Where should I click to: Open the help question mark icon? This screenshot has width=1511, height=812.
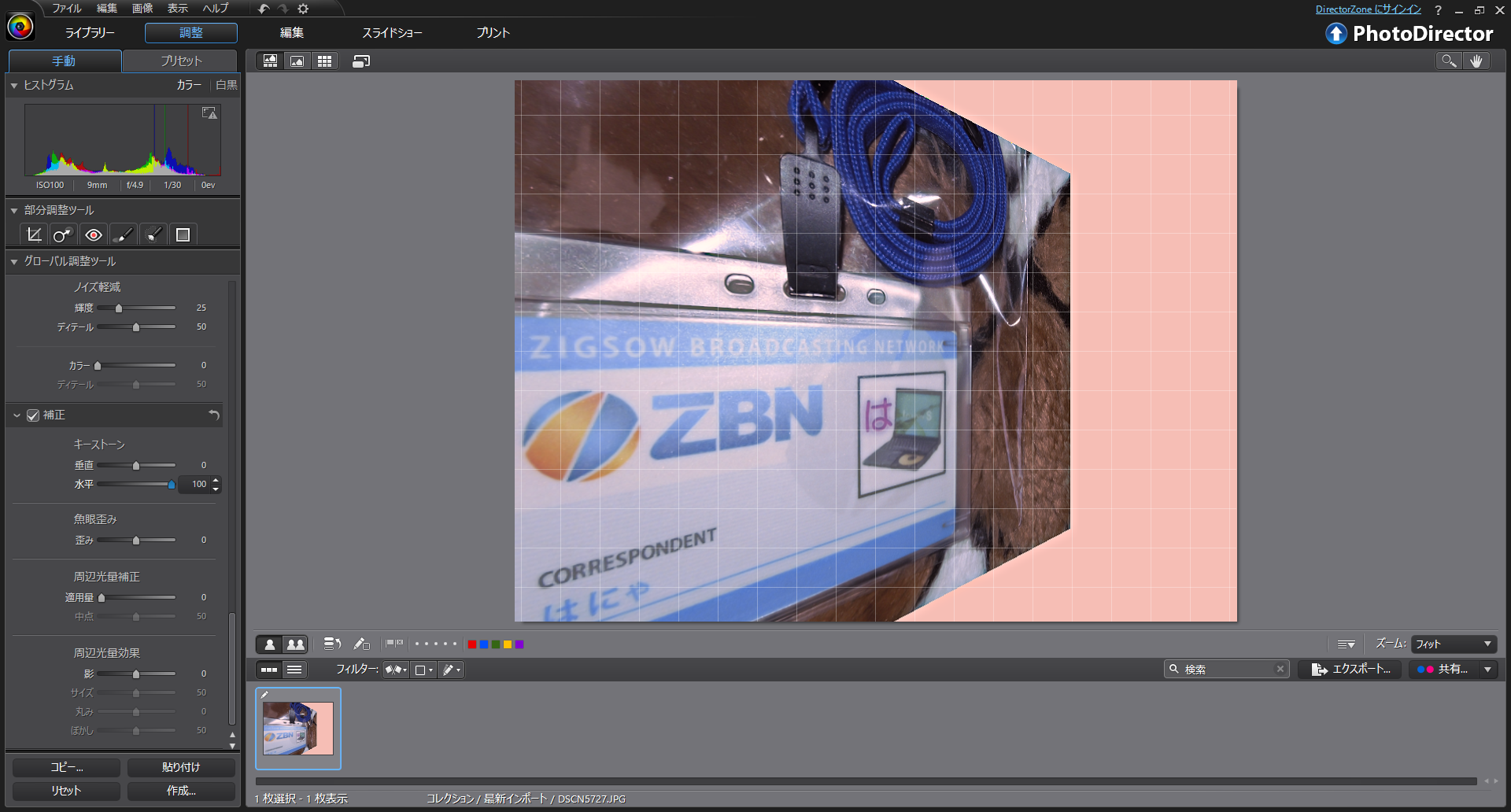click(1438, 10)
